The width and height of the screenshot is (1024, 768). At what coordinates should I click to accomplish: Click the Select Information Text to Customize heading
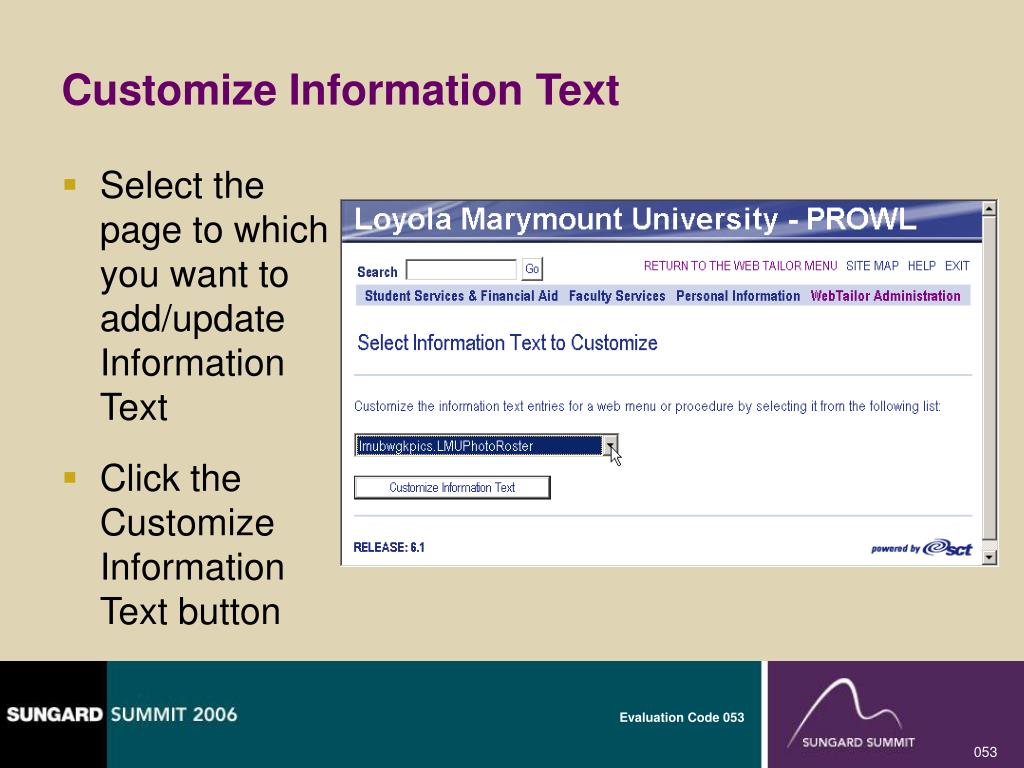coord(507,343)
